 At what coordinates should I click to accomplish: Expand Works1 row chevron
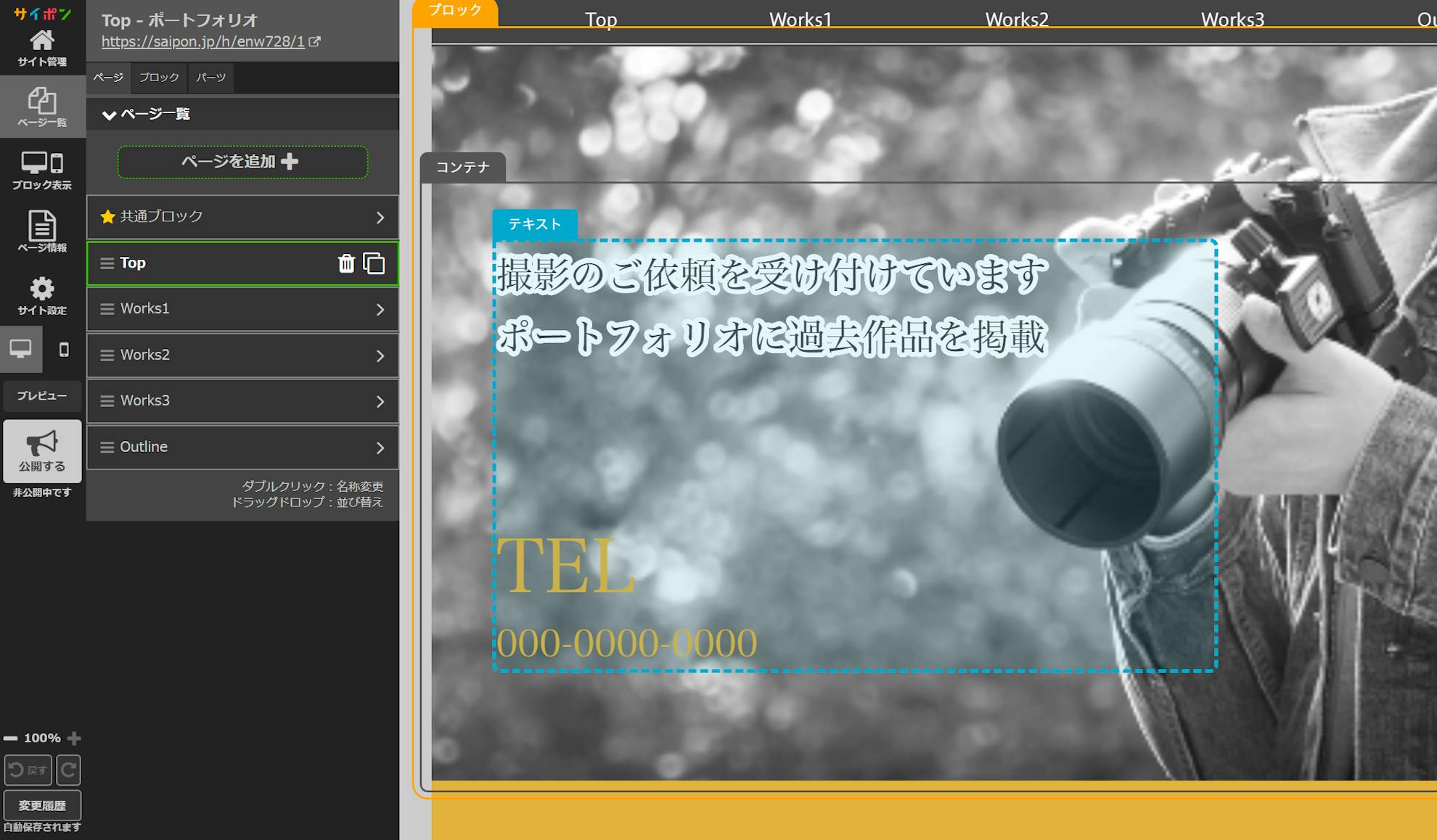380,310
